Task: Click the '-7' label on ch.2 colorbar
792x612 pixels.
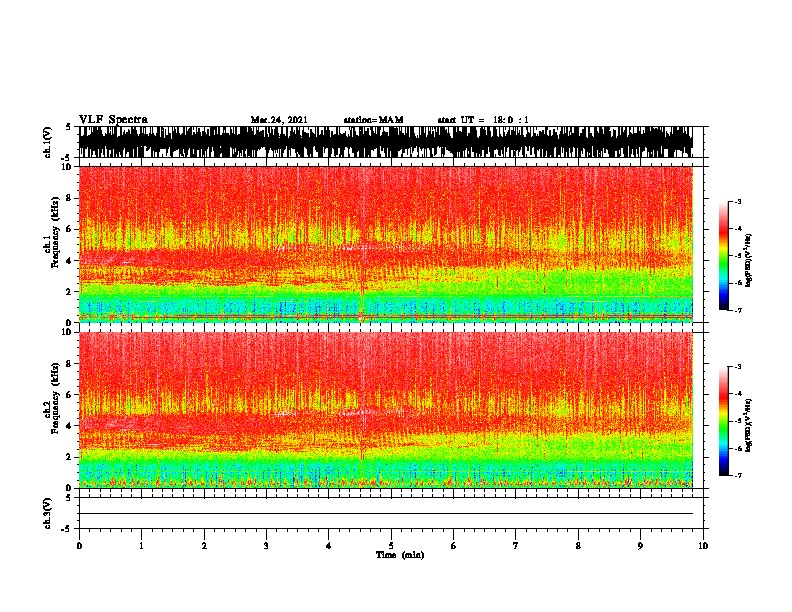Action: 738,476
